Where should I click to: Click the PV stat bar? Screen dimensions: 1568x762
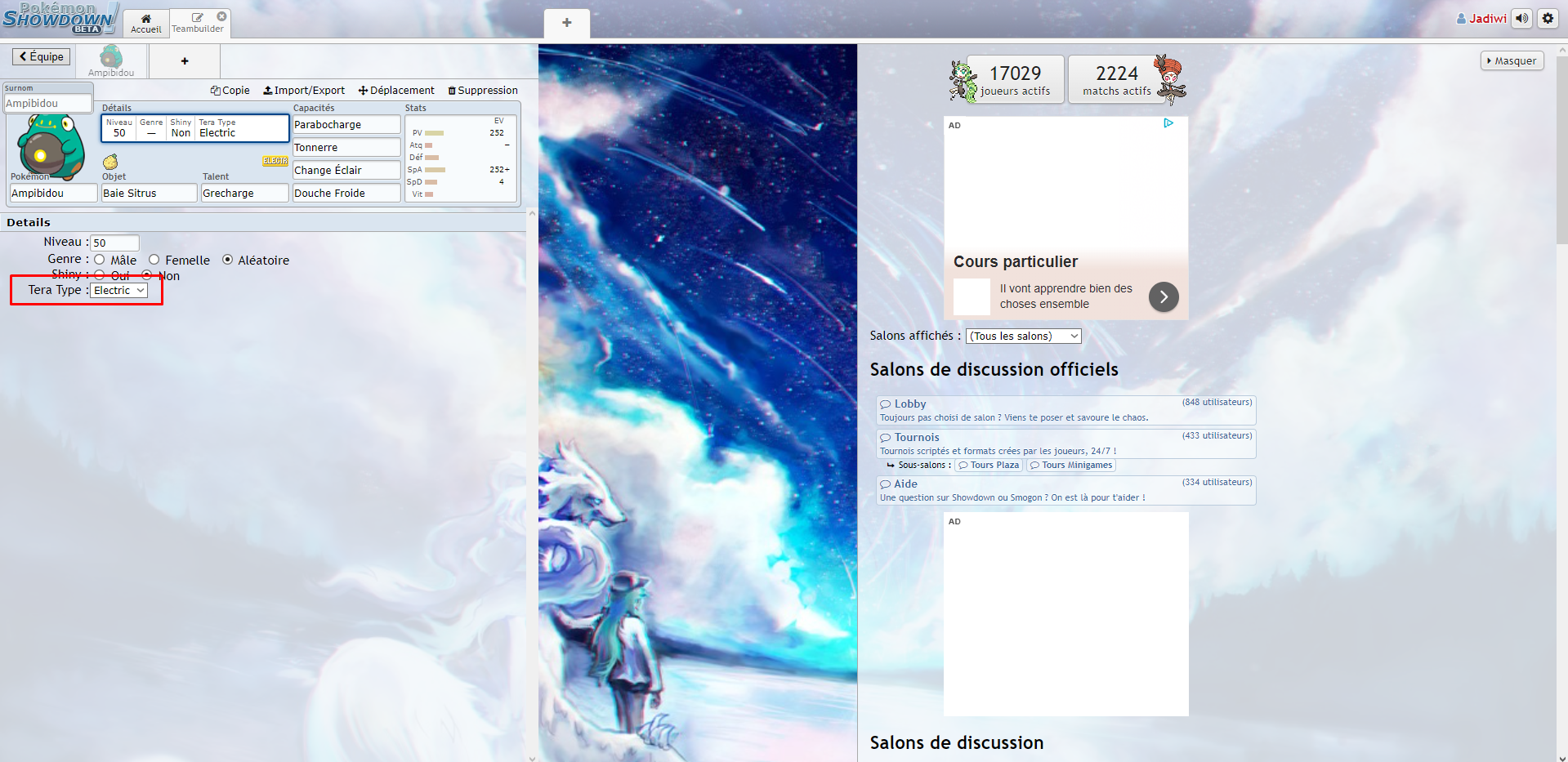434,133
